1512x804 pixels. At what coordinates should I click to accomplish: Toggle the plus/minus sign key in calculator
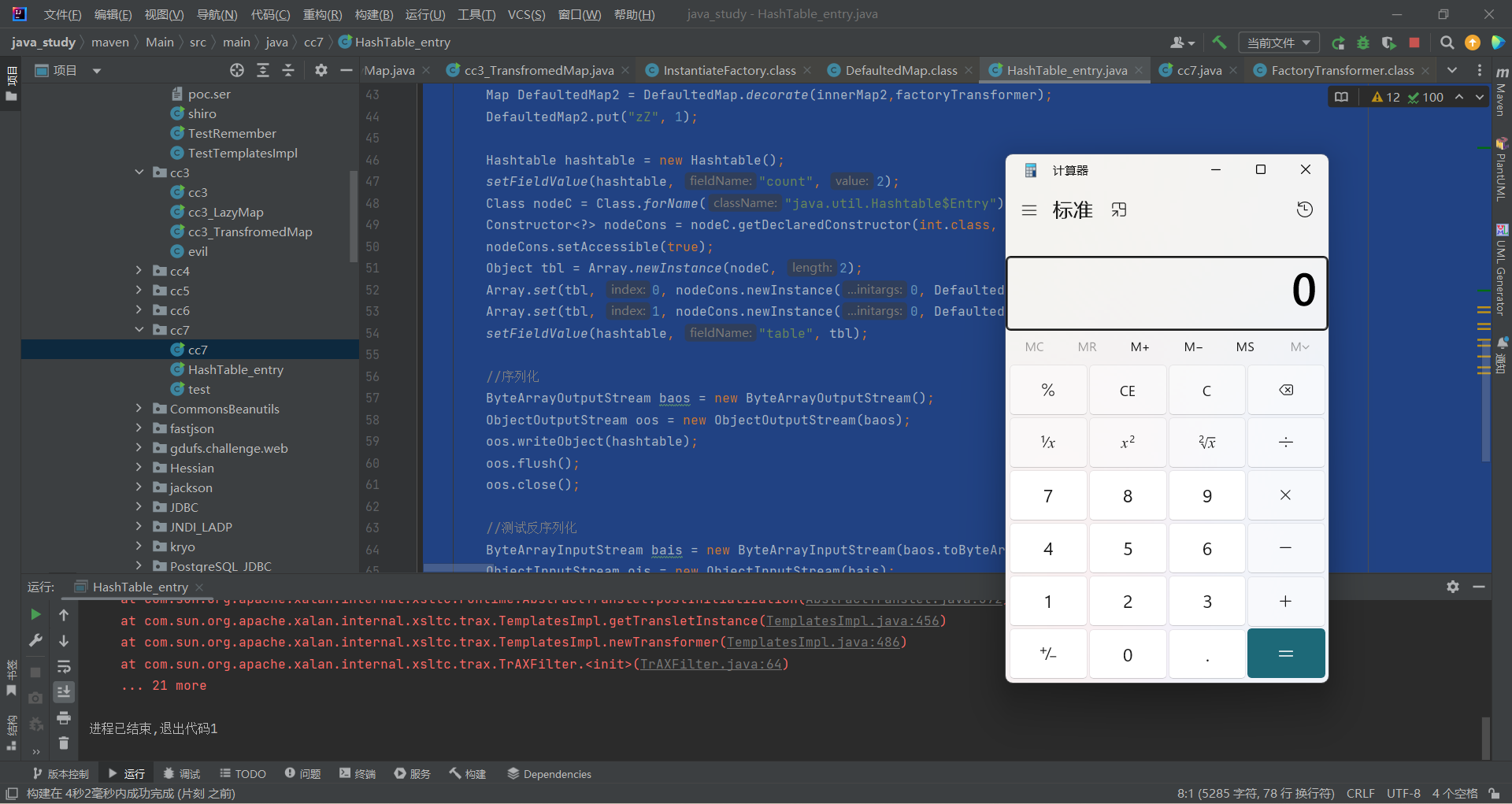click(x=1048, y=654)
